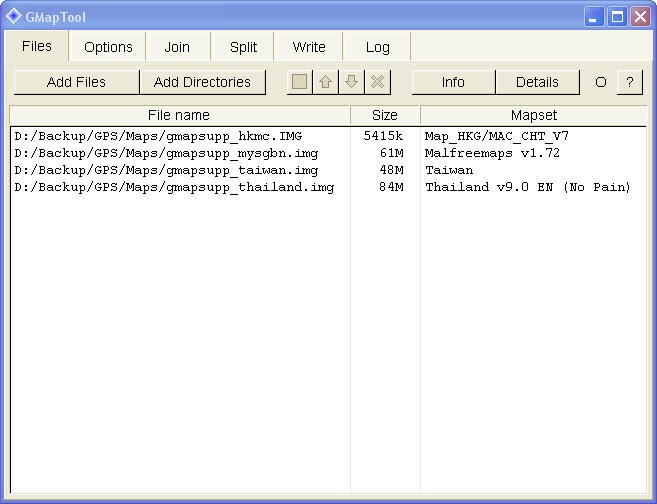
Task: Open the Split tab
Action: coord(243,47)
